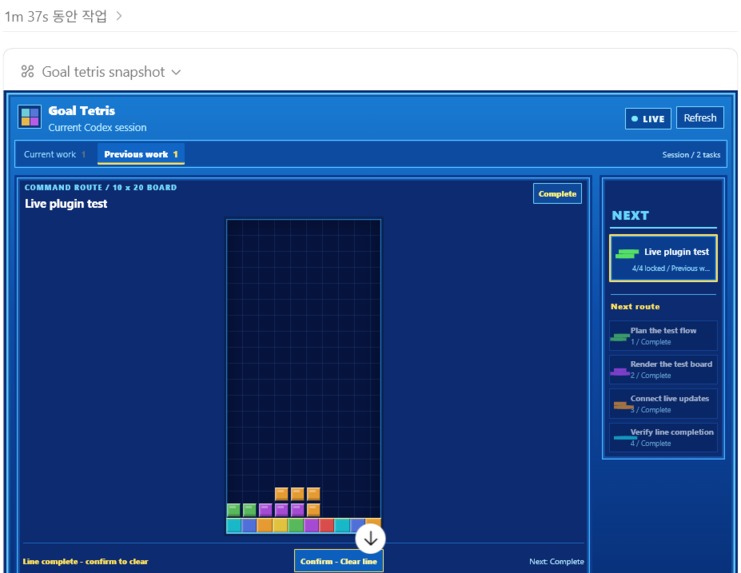Select the Live plugin test card in NEXT
741x573 pixels.
click(x=663, y=258)
